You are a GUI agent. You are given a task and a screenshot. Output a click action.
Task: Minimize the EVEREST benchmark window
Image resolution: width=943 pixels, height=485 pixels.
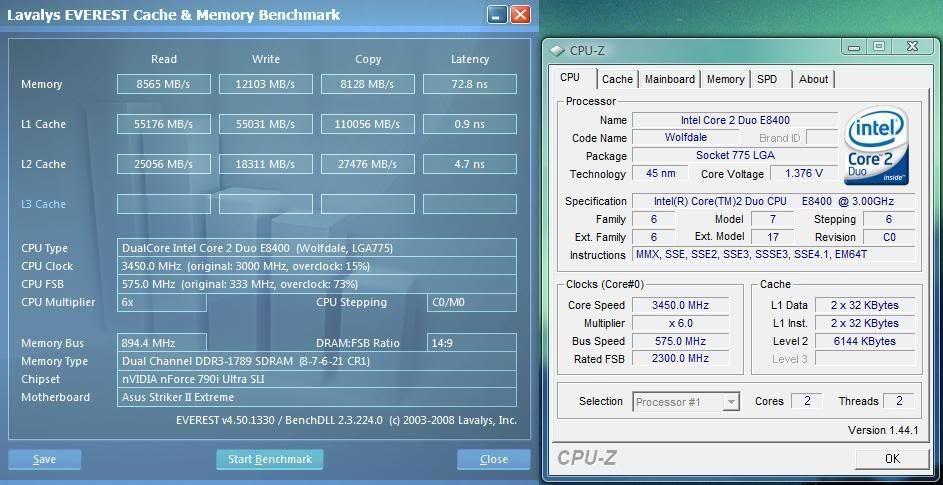[498, 15]
